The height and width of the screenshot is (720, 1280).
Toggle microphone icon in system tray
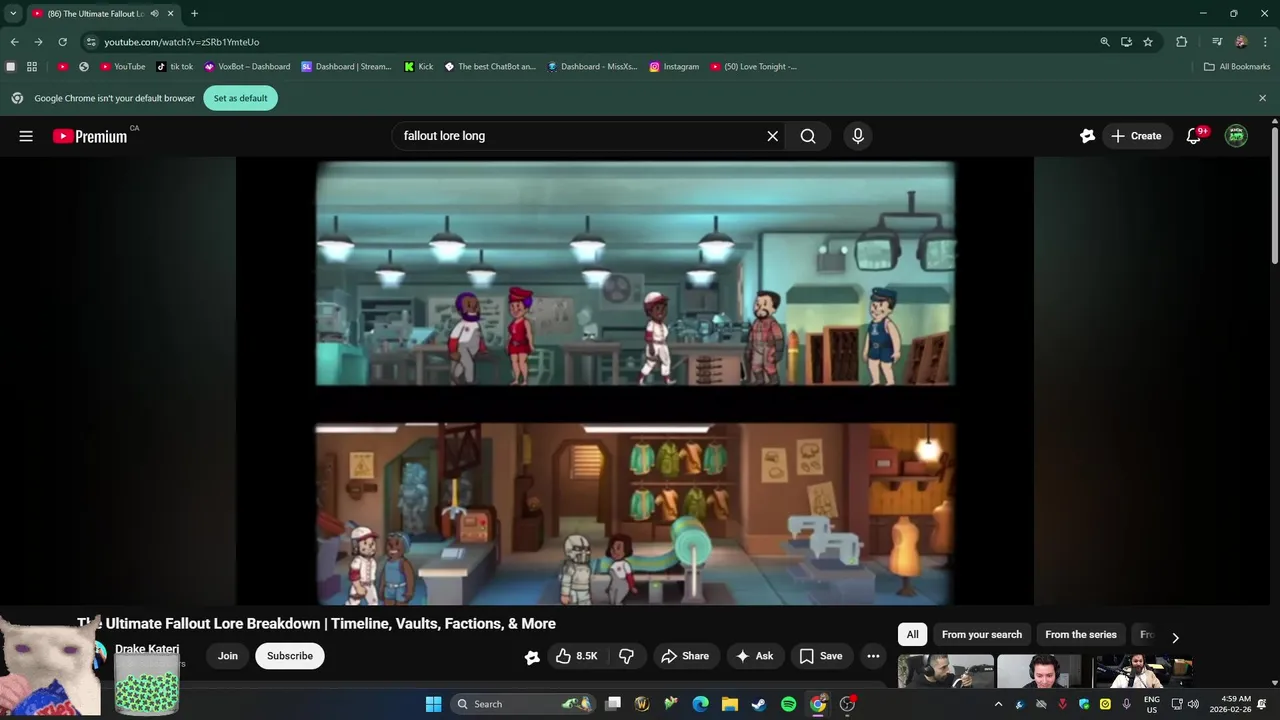1127,704
